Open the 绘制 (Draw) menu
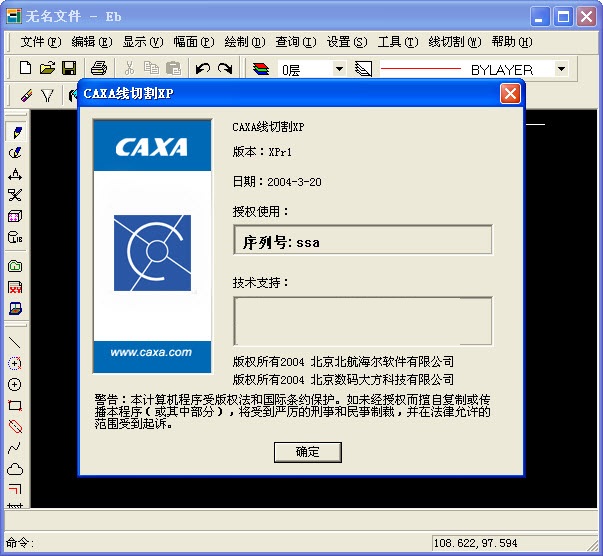 coord(244,42)
